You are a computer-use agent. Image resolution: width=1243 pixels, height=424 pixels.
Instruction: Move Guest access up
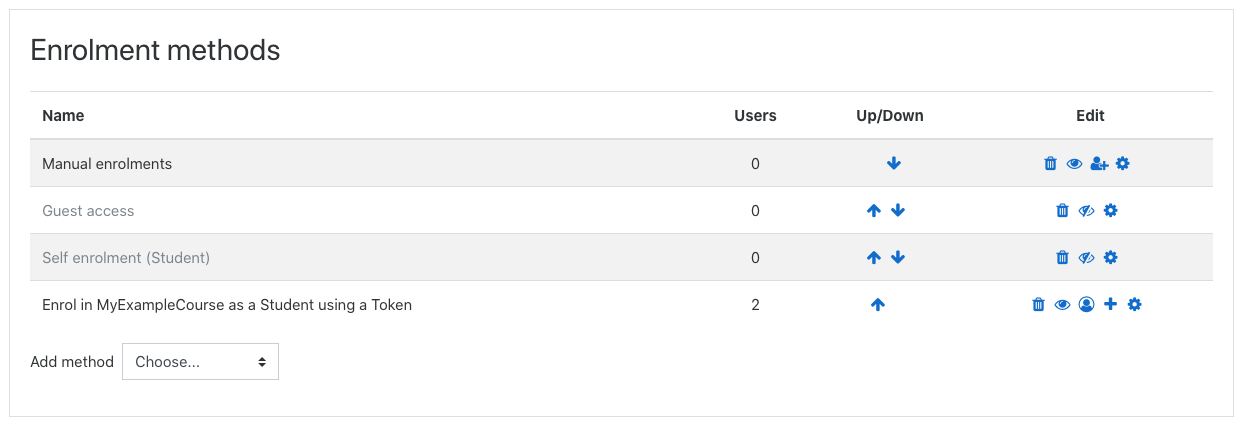(874, 210)
